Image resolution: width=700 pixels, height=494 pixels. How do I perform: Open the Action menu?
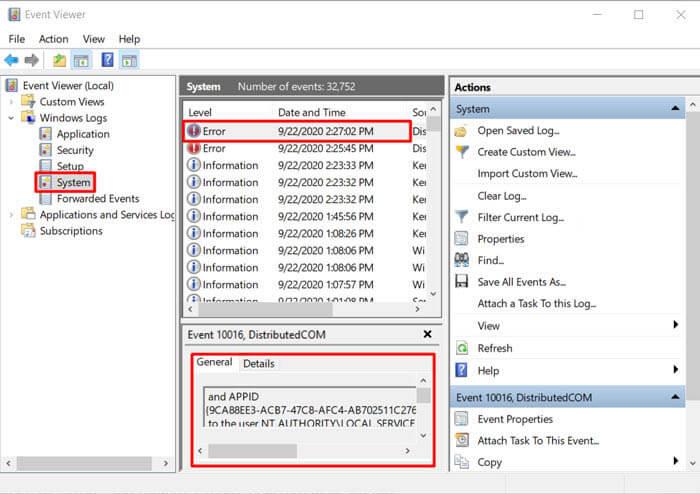(54, 39)
